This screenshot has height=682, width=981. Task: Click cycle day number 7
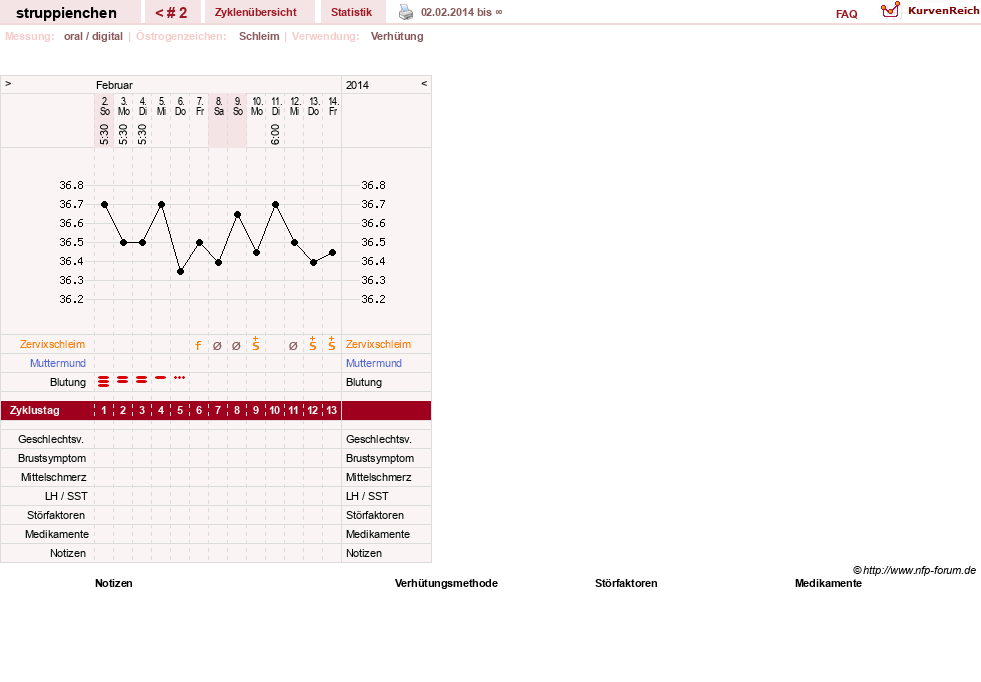(218, 410)
